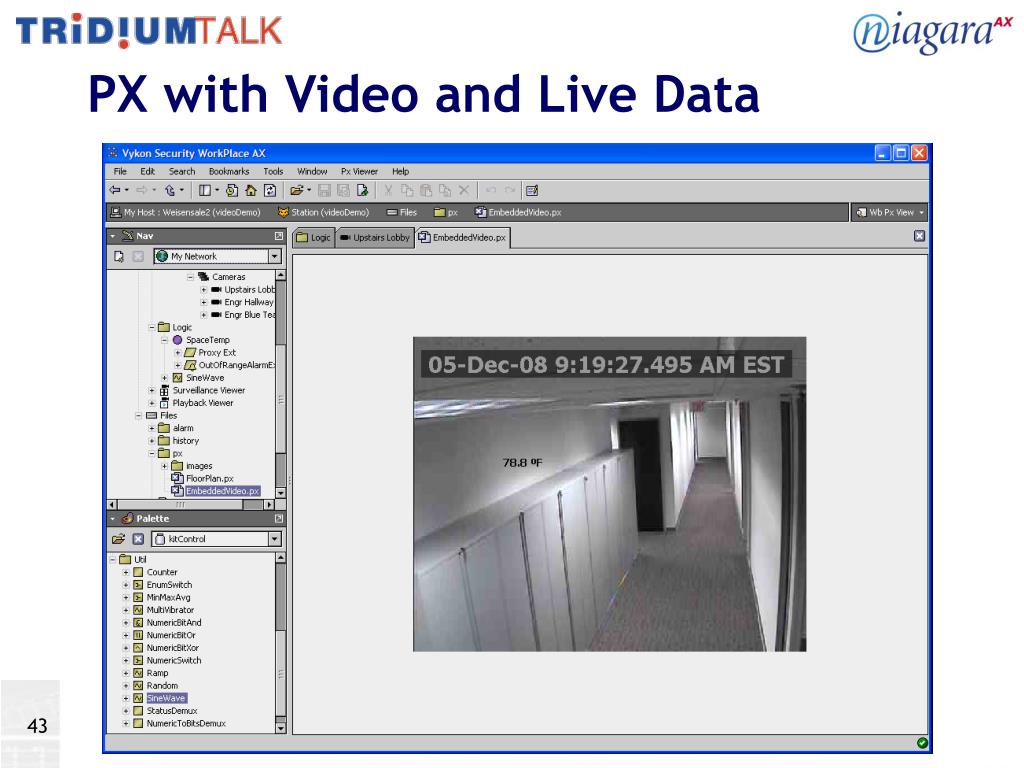Open the Search menu
The image size is (1024, 768).
click(x=182, y=171)
